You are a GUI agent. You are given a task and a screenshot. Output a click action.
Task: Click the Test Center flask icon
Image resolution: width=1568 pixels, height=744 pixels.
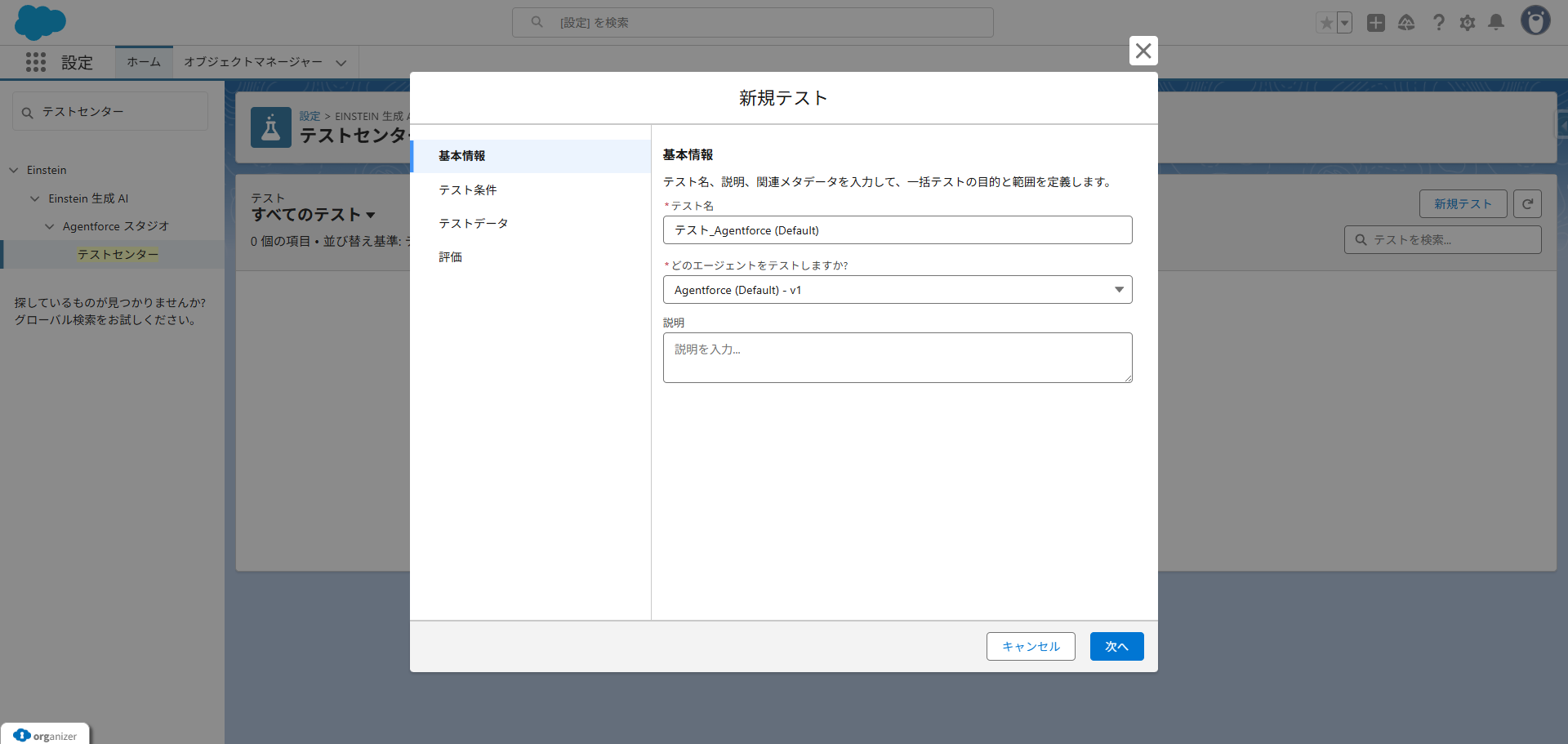click(x=271, y=127)
